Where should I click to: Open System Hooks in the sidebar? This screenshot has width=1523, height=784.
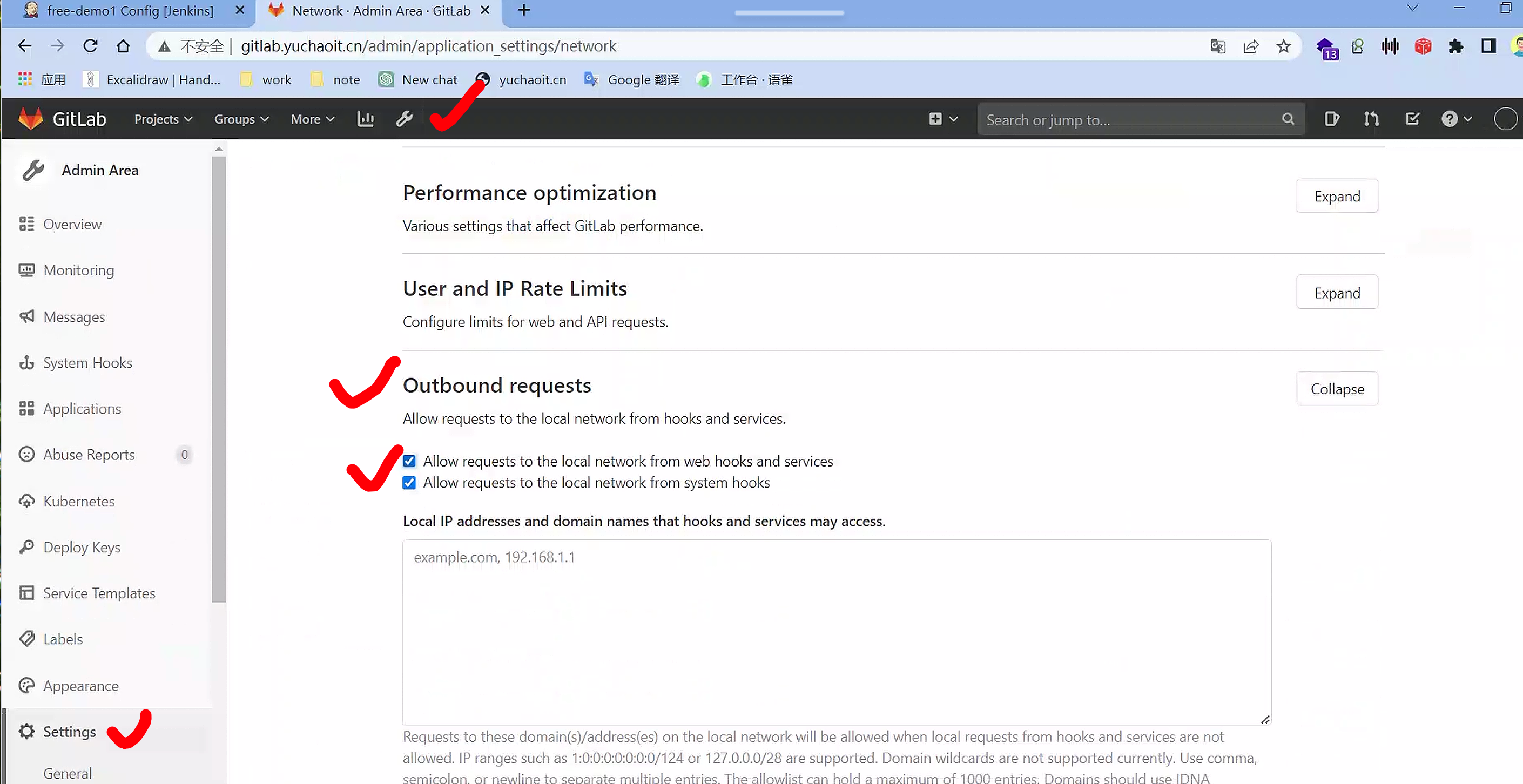(87, 362)
